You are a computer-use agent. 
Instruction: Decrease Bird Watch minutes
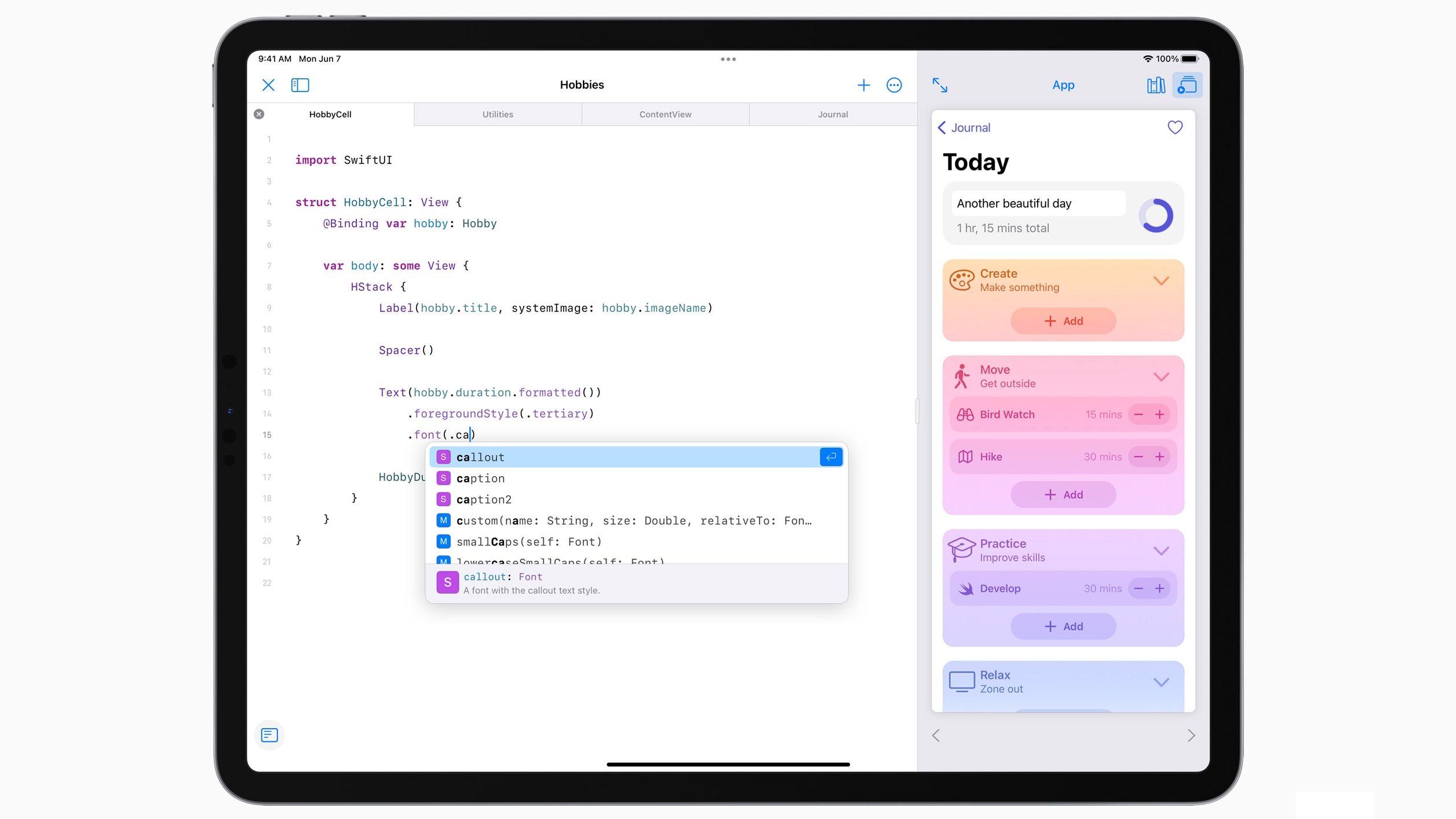click(1138, 415)
